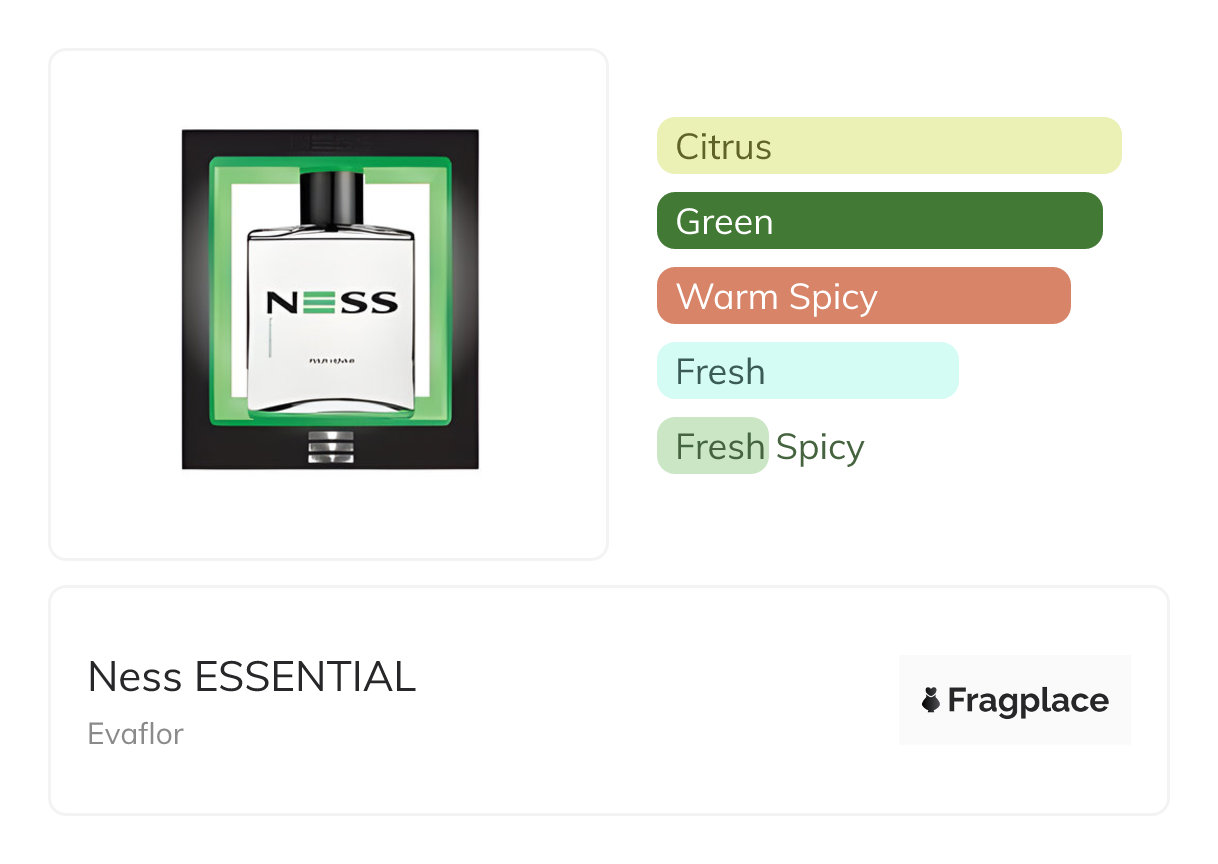
Task: Click the Fragplace bottle logo icon
Action: tap(931, 700)
